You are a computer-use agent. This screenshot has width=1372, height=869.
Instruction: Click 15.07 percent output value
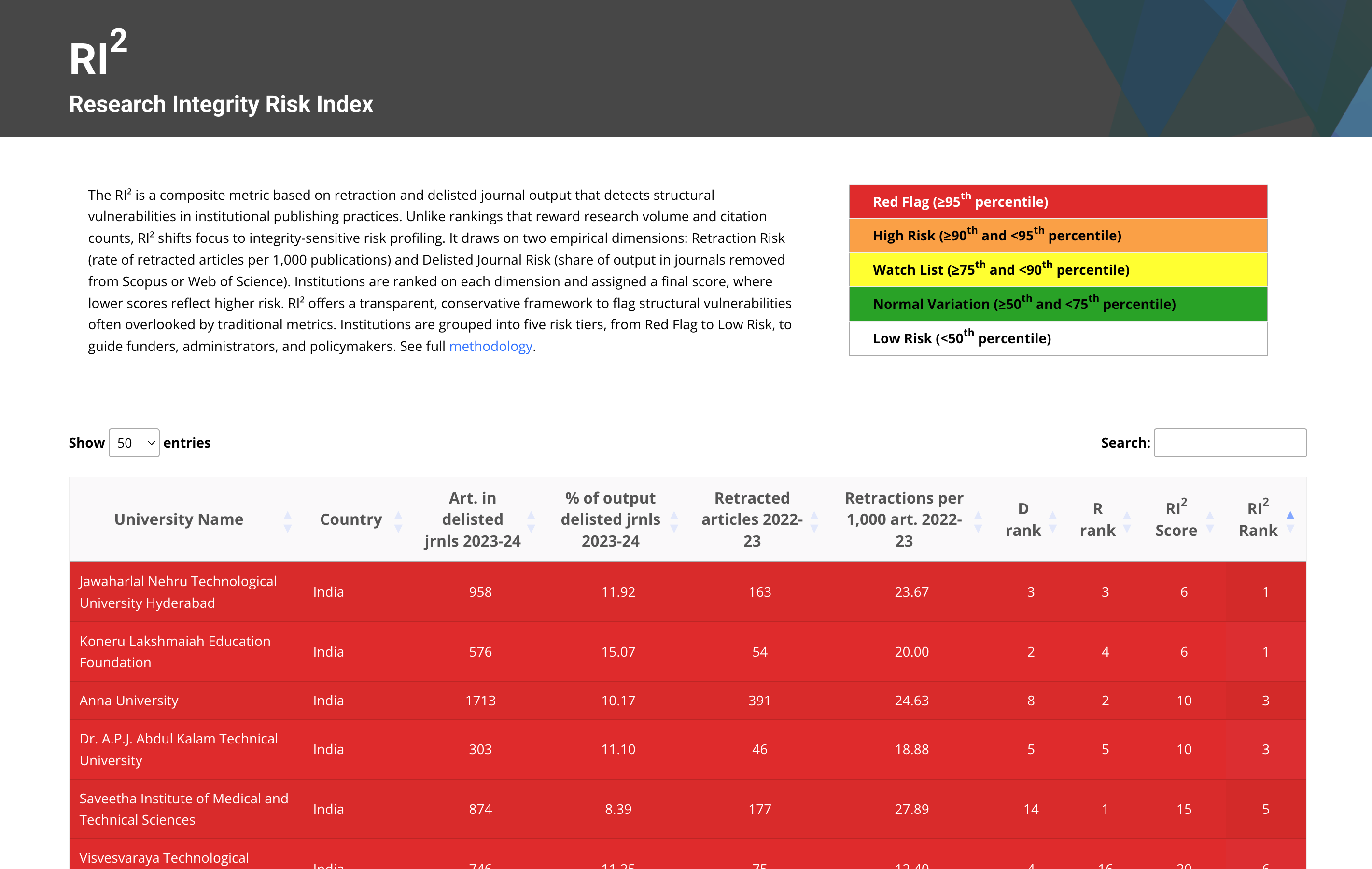(618, 651)
